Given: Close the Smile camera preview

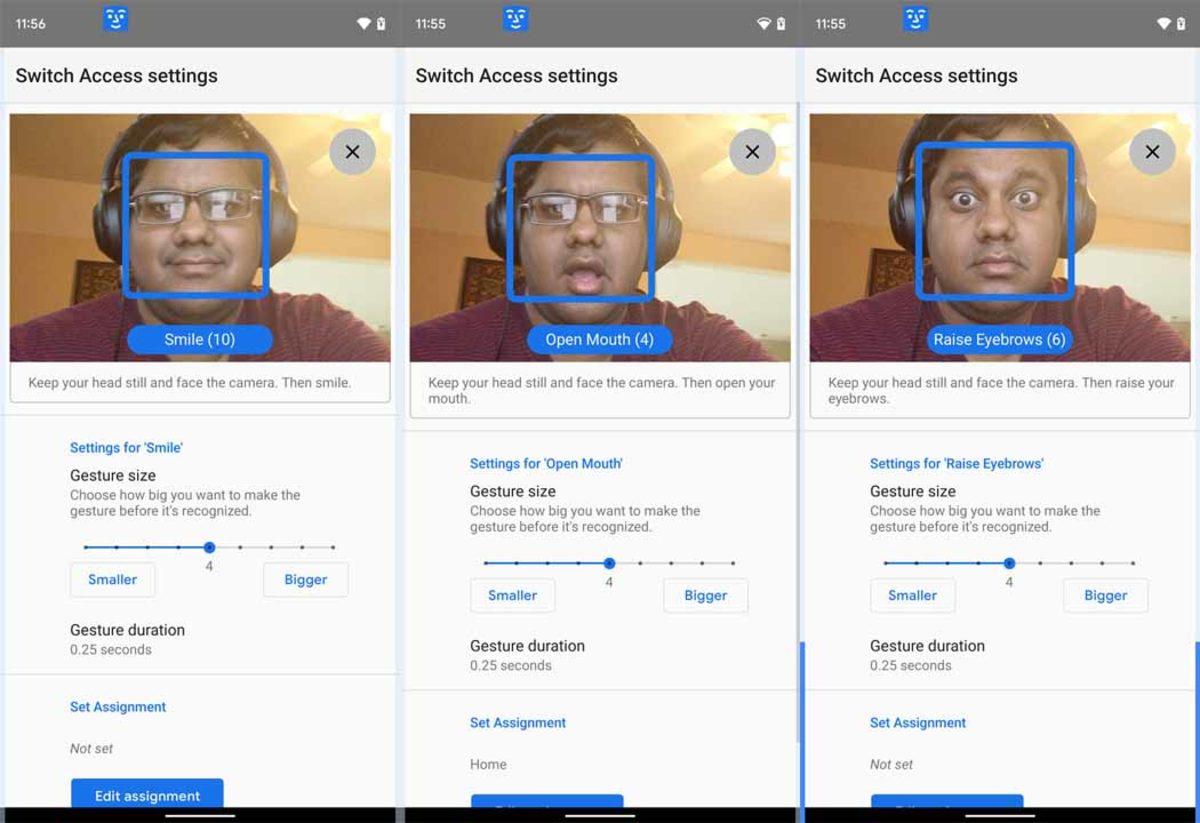Looking at the screenshot, I should click(352, 152).
